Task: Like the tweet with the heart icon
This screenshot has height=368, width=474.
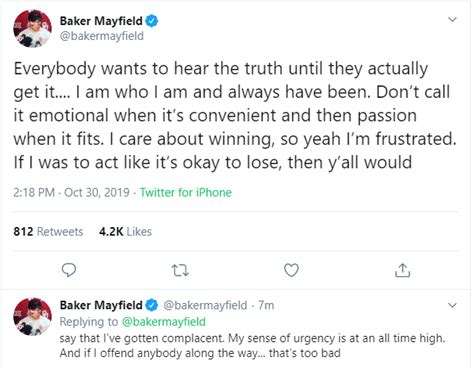Action: 291,270
